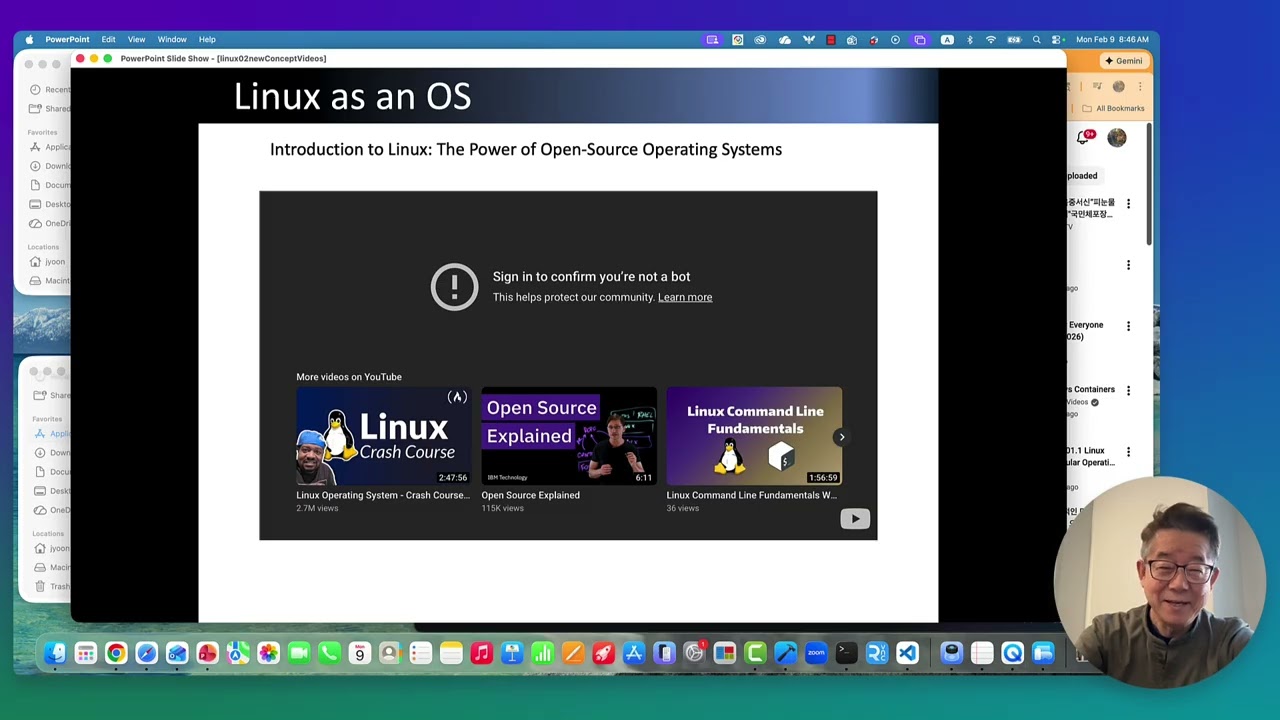1280x720 pixels.
Task: Open options for first Korean-titled video
Action: coord(1128,204)
